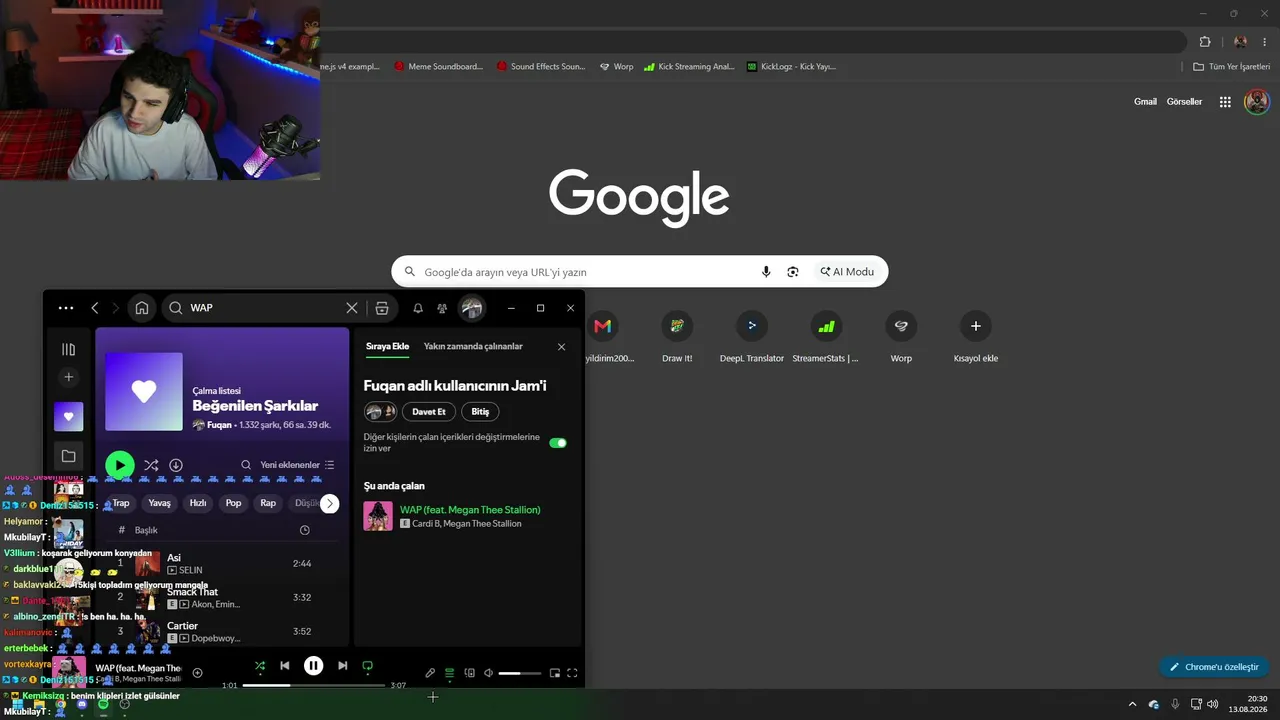Close the Spotify queue panel
This screenshot has height=720, width=1280.
(x=561, y=347)
